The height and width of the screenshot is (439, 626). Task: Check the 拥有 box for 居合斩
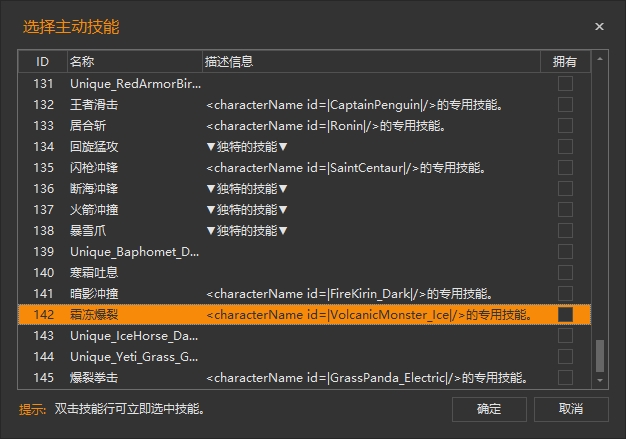565,126
